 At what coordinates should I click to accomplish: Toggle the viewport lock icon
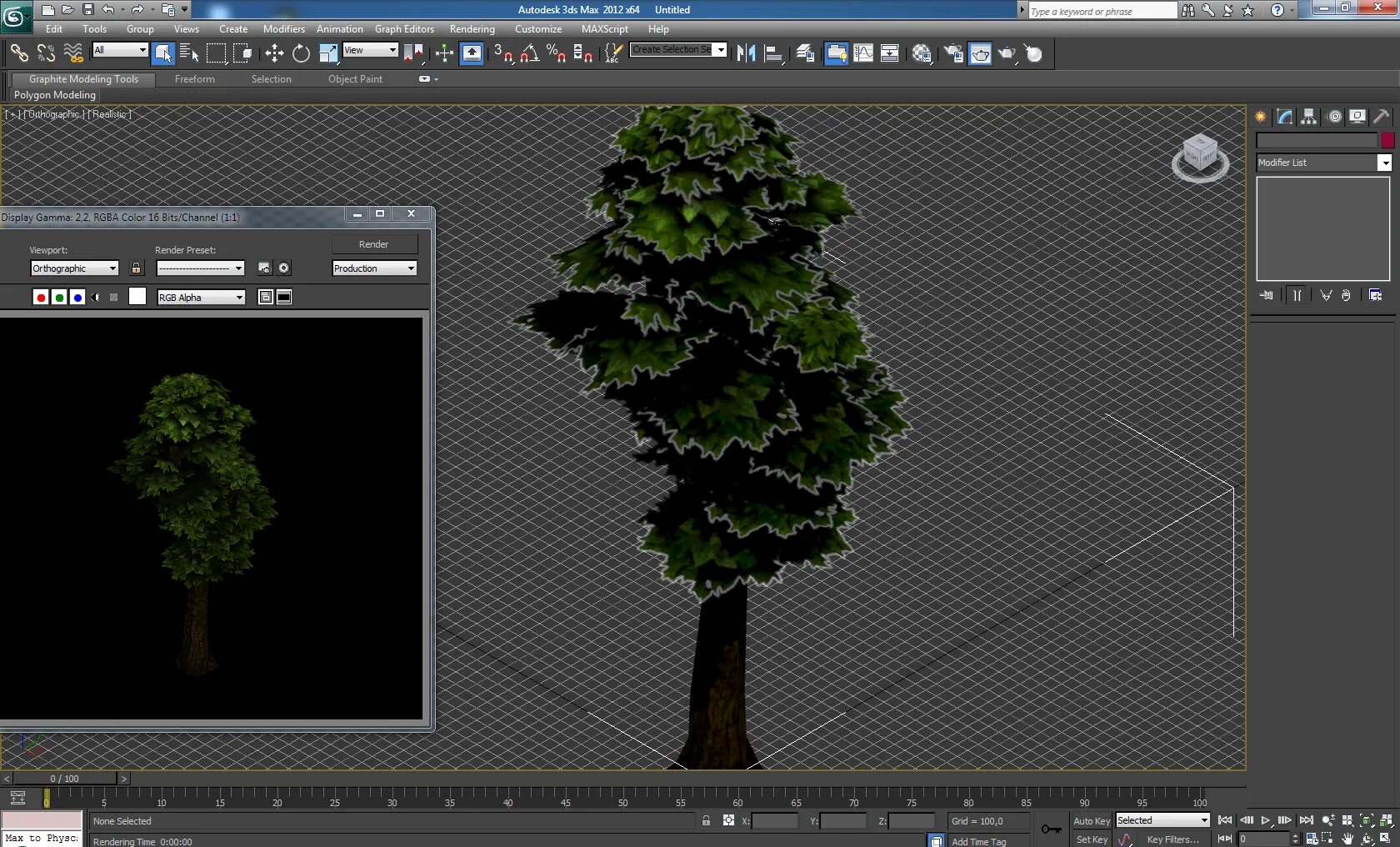click(137, 268)
